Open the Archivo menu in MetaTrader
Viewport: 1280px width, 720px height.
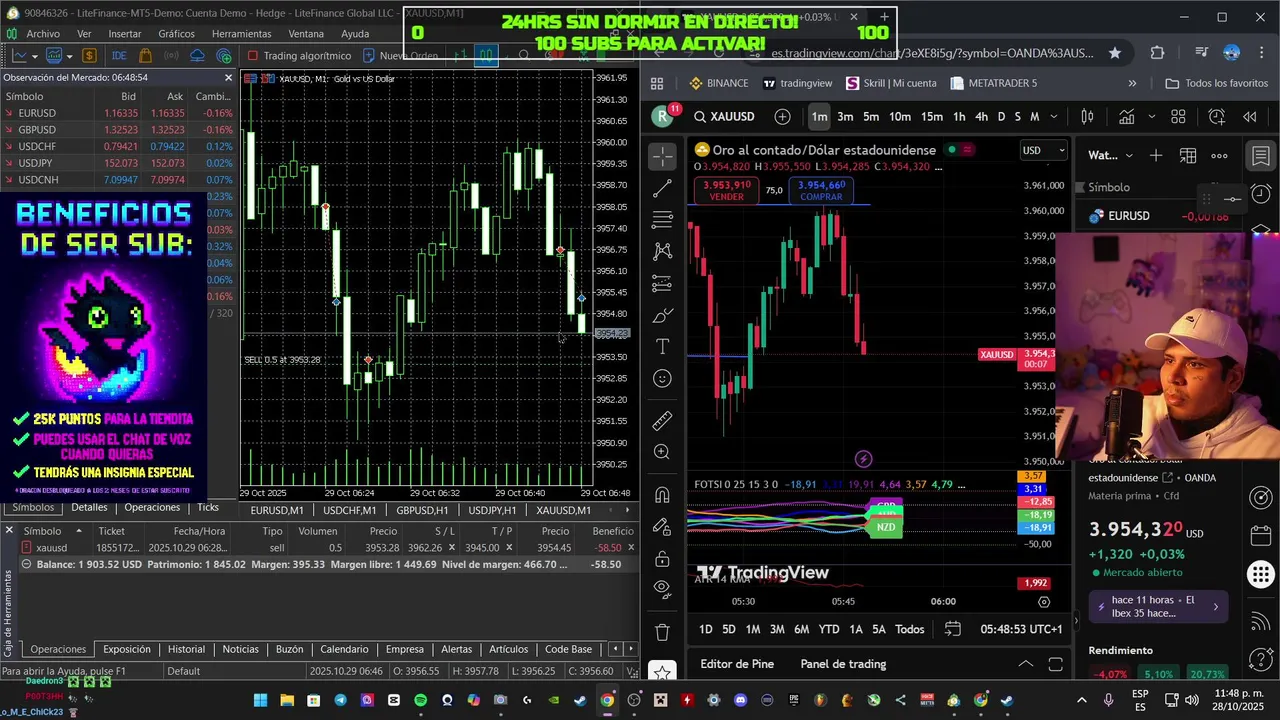[x=43, y=33]
